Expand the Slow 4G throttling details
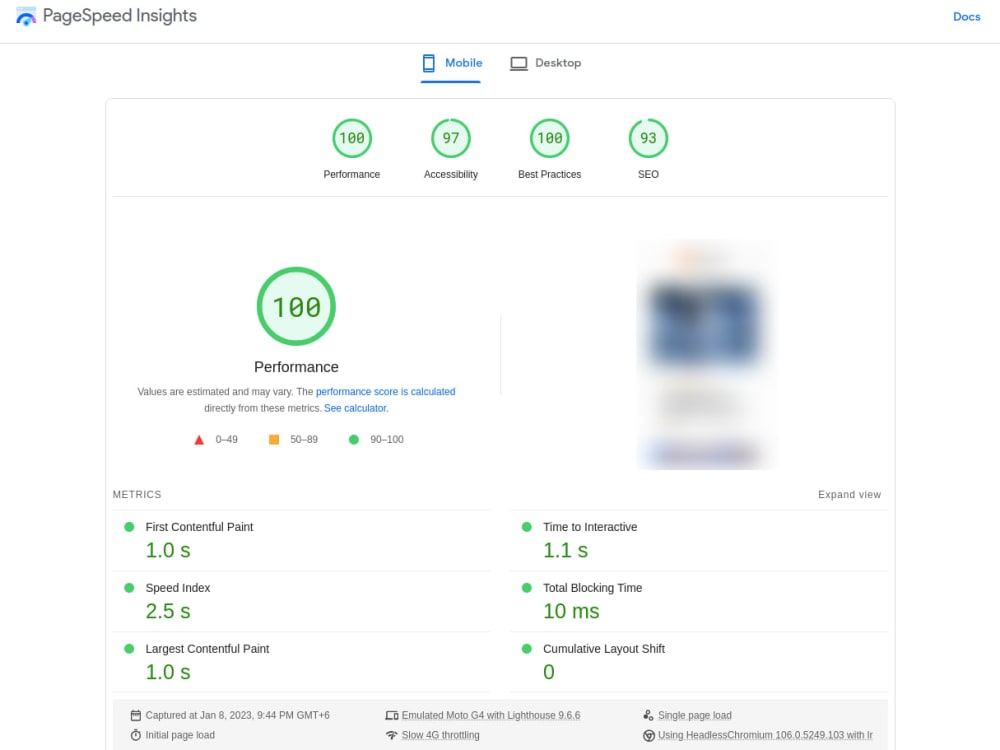 (x=440, y=735)
